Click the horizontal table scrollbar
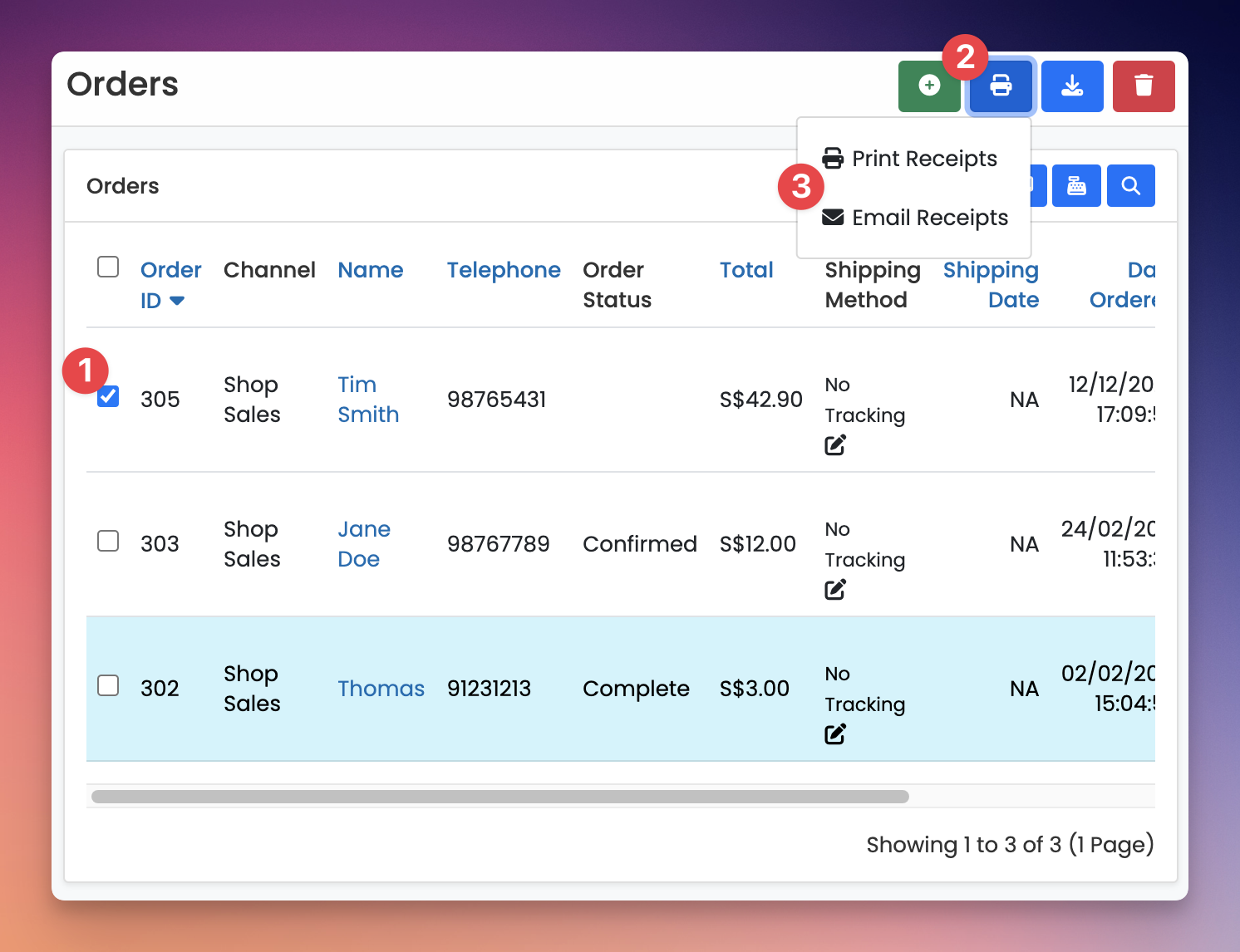Image resolution: width=1240 pixels, height=952 pixels. click(x=500, y=797)
